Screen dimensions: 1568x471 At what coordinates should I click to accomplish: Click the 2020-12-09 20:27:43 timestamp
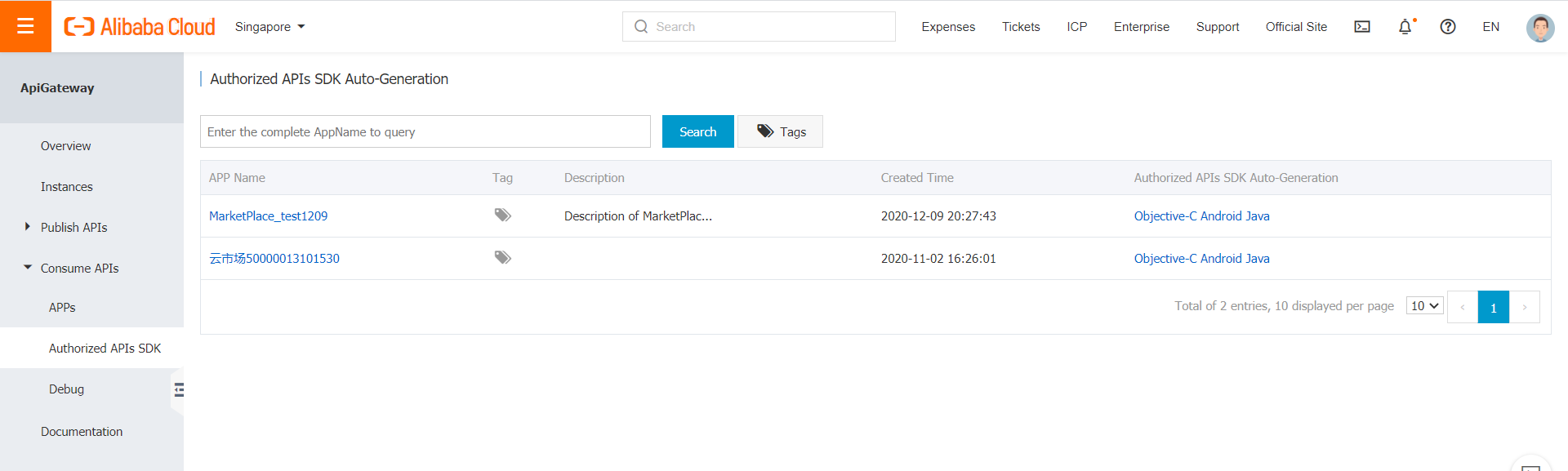[938, 216]
